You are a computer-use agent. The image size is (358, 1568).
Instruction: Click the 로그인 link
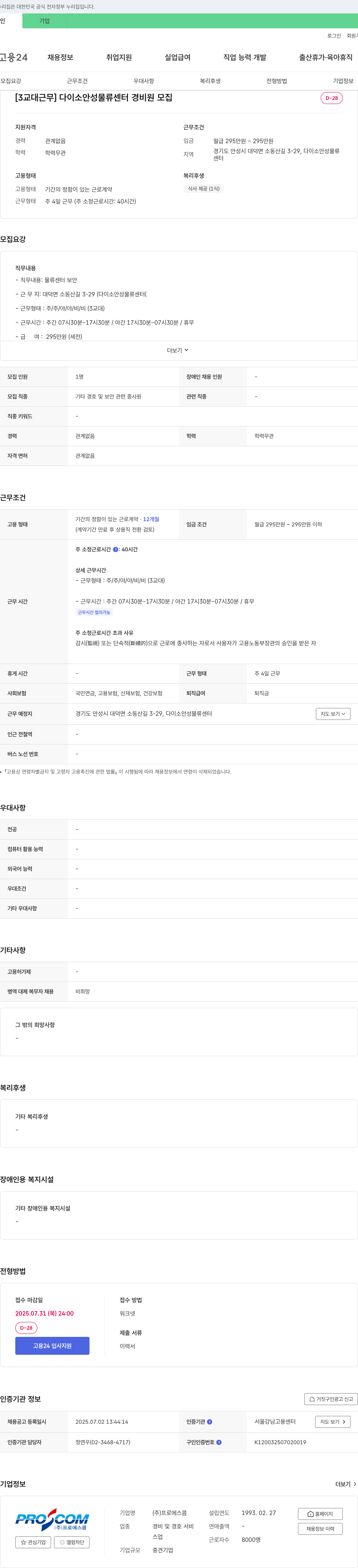[334, 36]
